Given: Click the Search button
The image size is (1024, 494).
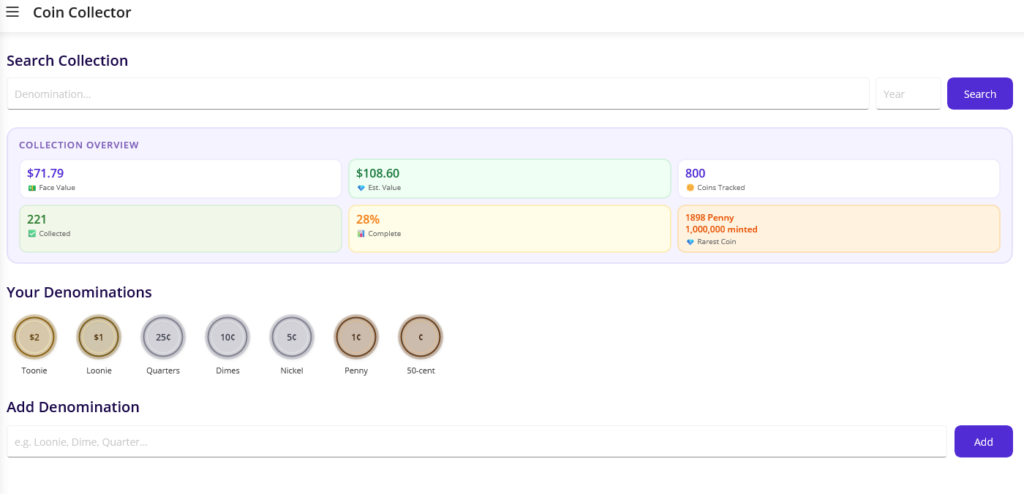Looking at the screenshot, I should point(979,94).
